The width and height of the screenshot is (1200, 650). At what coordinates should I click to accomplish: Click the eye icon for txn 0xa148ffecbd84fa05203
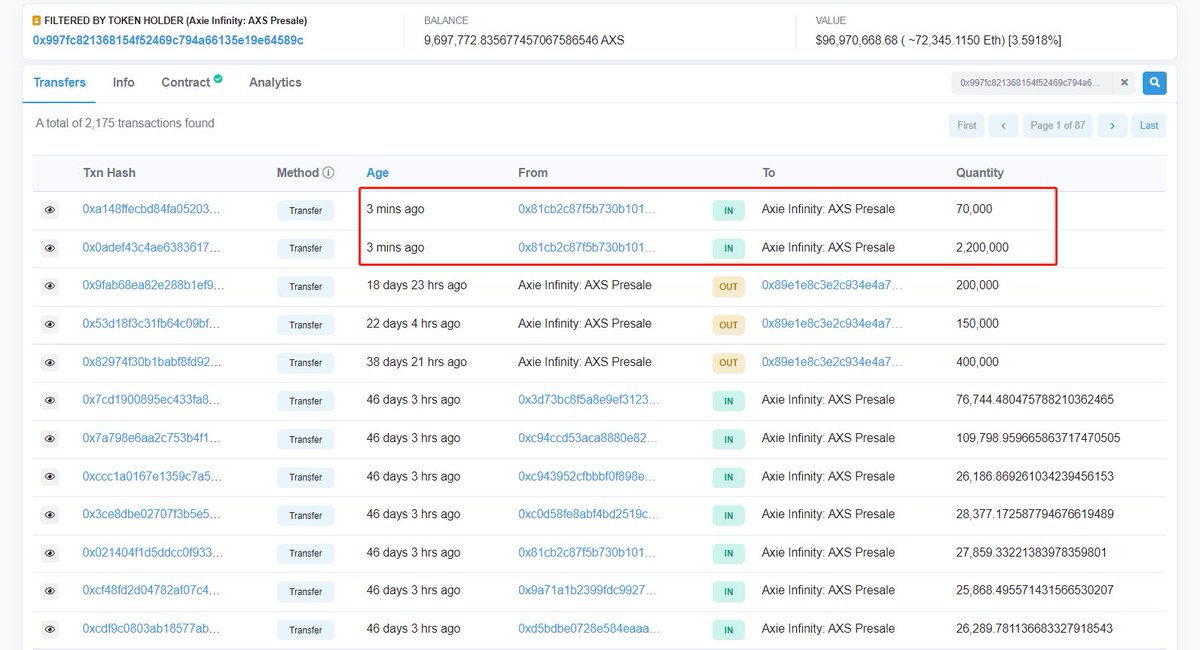49,210
